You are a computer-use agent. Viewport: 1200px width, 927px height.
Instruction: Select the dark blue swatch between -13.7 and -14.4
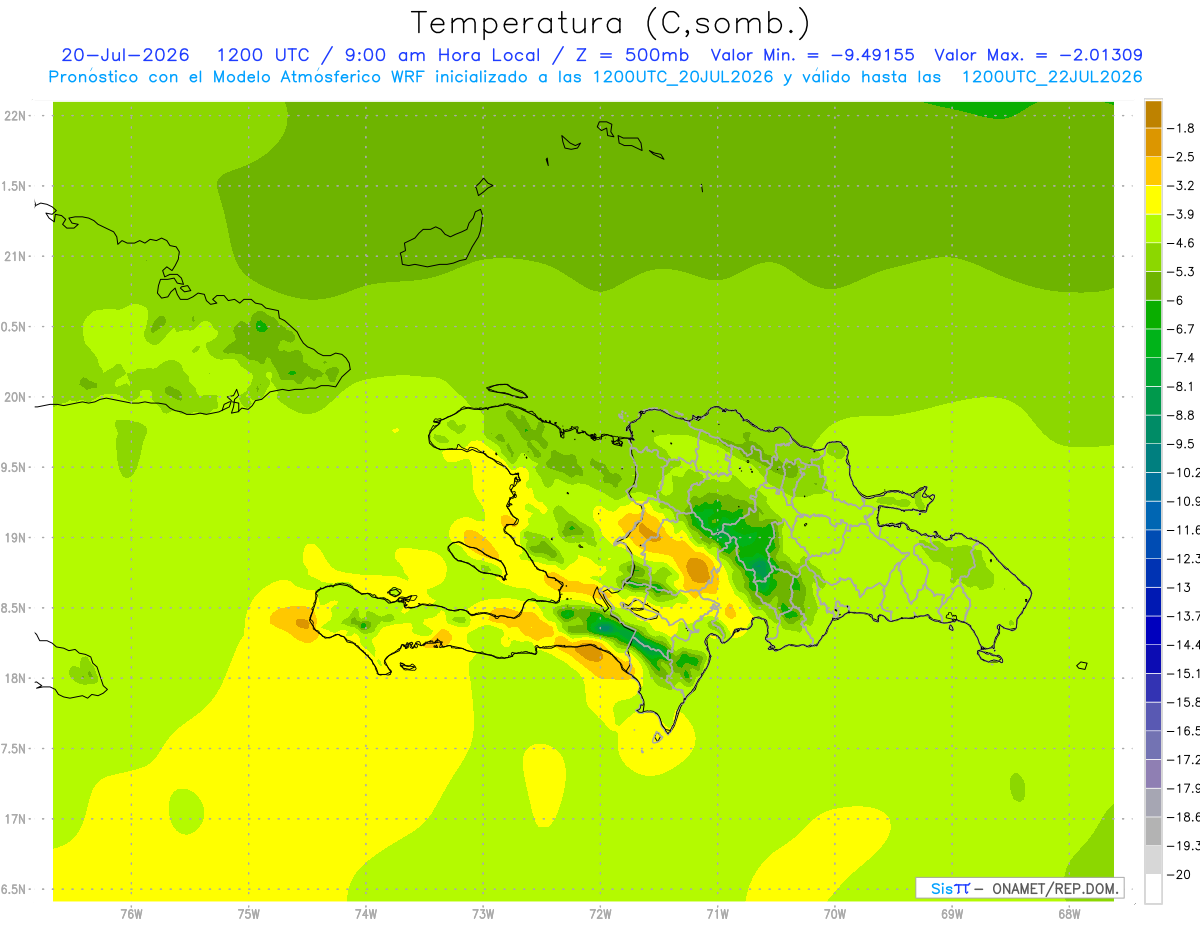(x=1153, y=631)
